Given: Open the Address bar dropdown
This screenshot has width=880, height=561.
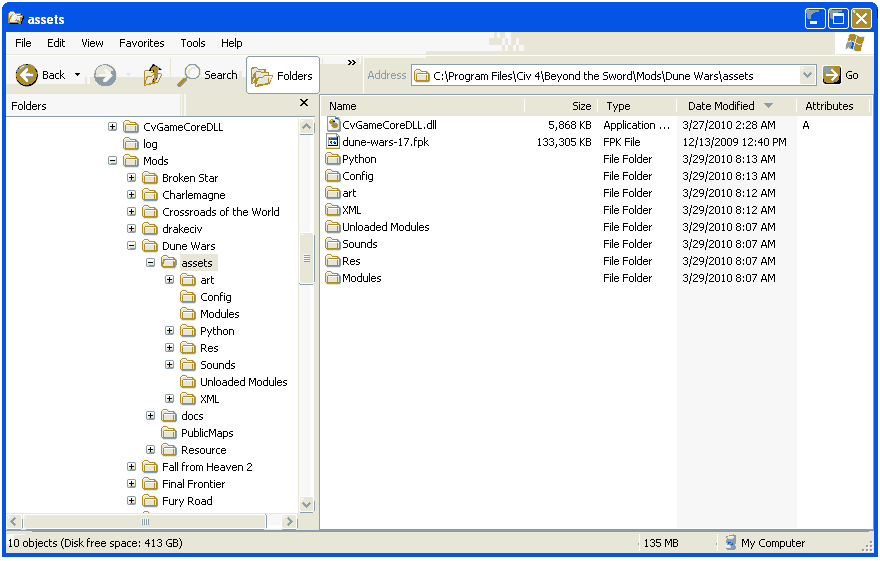Looking at the screenshot, I should click(x=807, y=75).
